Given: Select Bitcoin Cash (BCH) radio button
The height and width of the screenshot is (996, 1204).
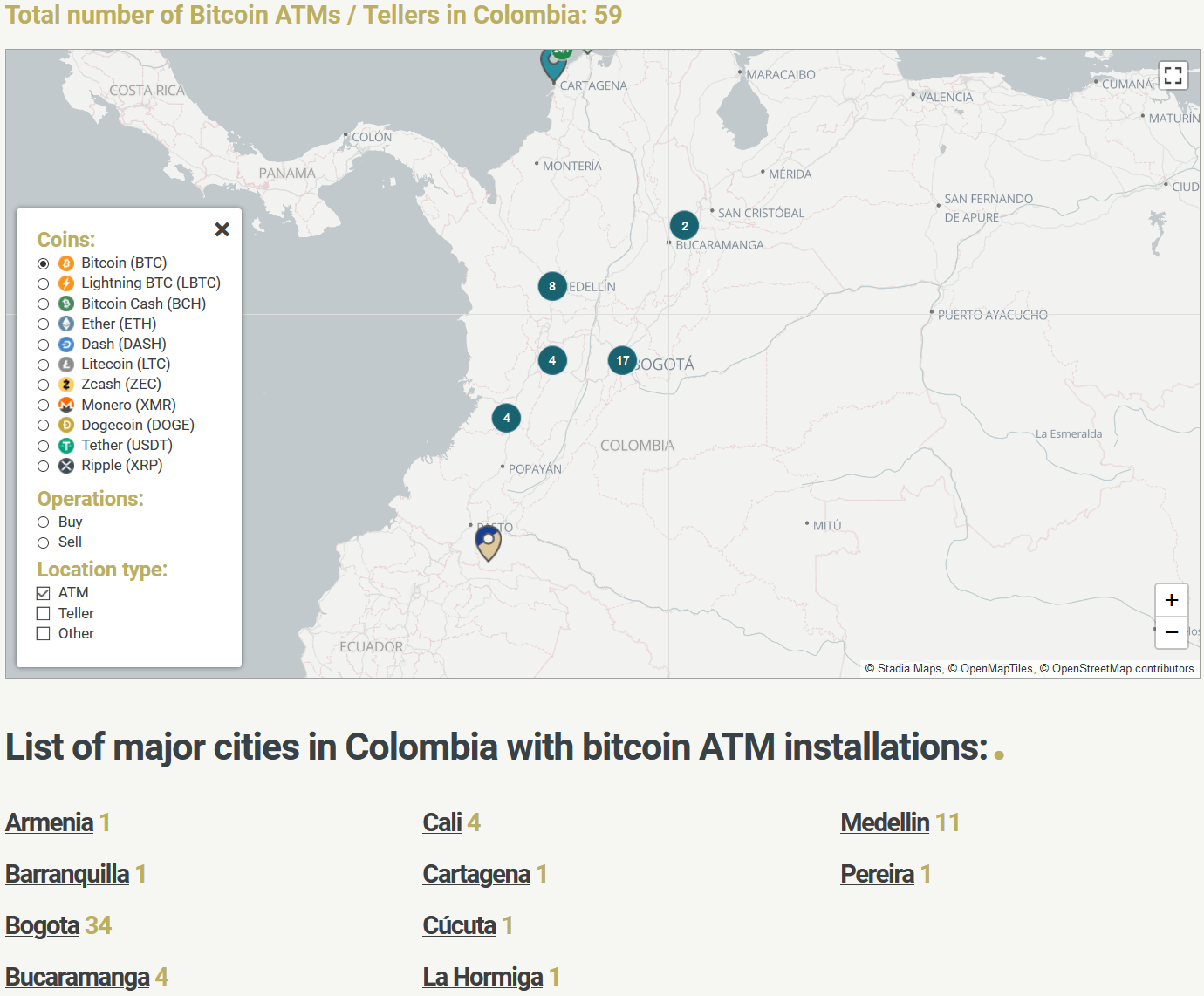Looking at the screenshot, I should pyautogui.click(x=43, y=304).
